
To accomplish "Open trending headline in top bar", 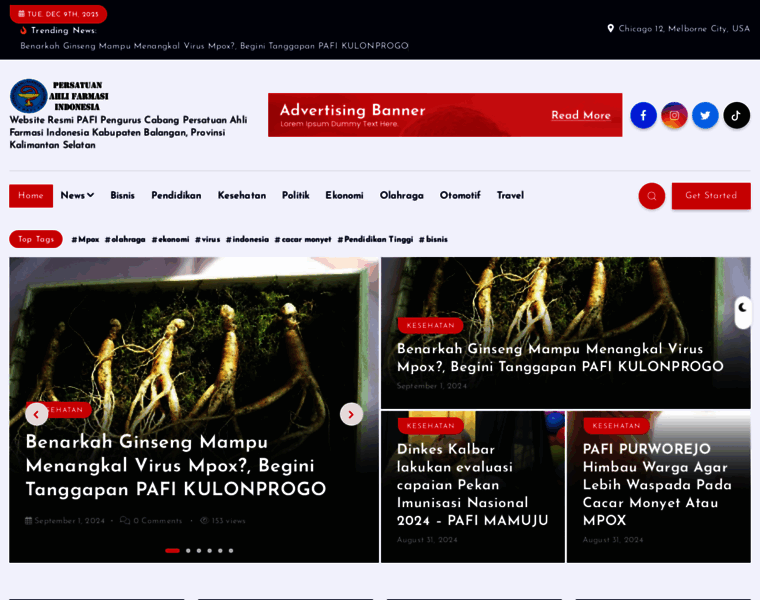I will pyautogui.click(x=214, y=46).
